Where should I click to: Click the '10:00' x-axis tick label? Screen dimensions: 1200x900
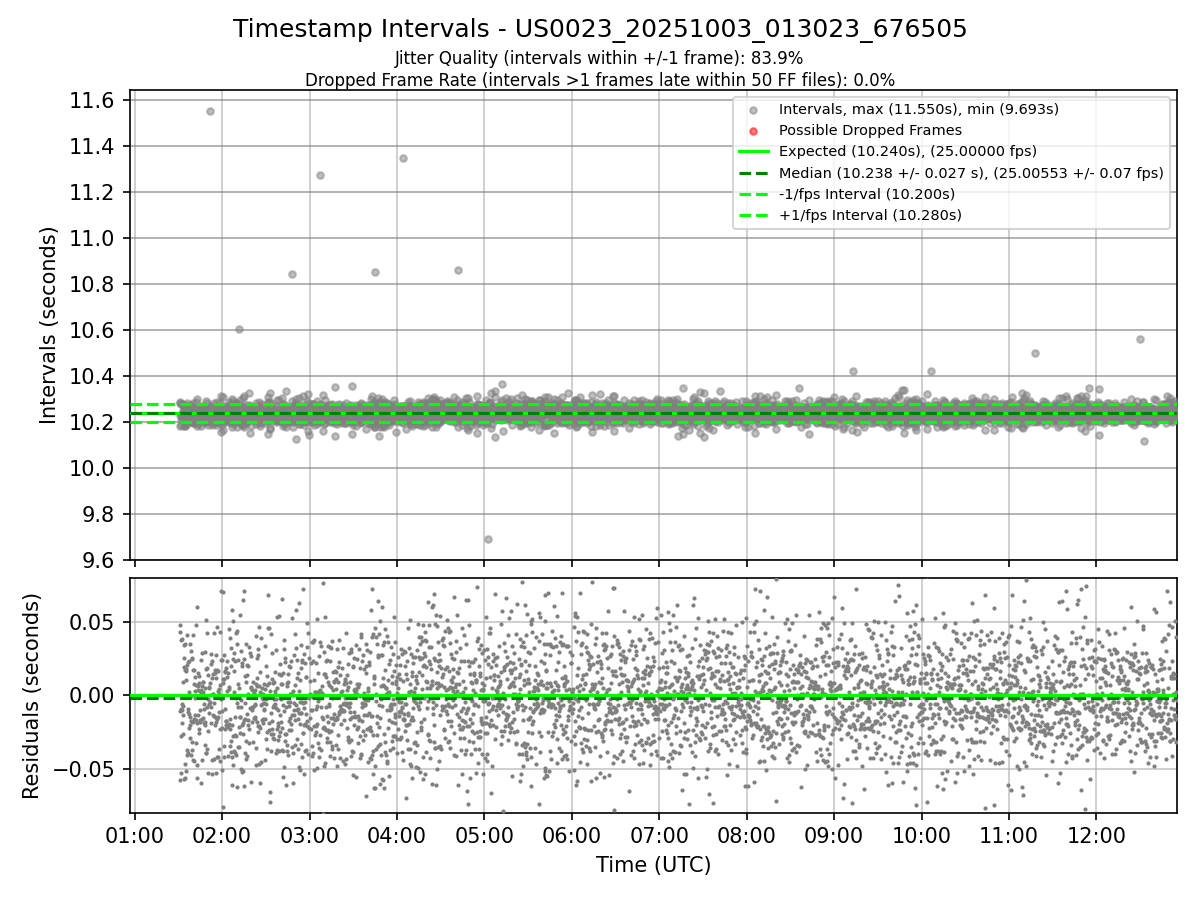click(921, 834)
